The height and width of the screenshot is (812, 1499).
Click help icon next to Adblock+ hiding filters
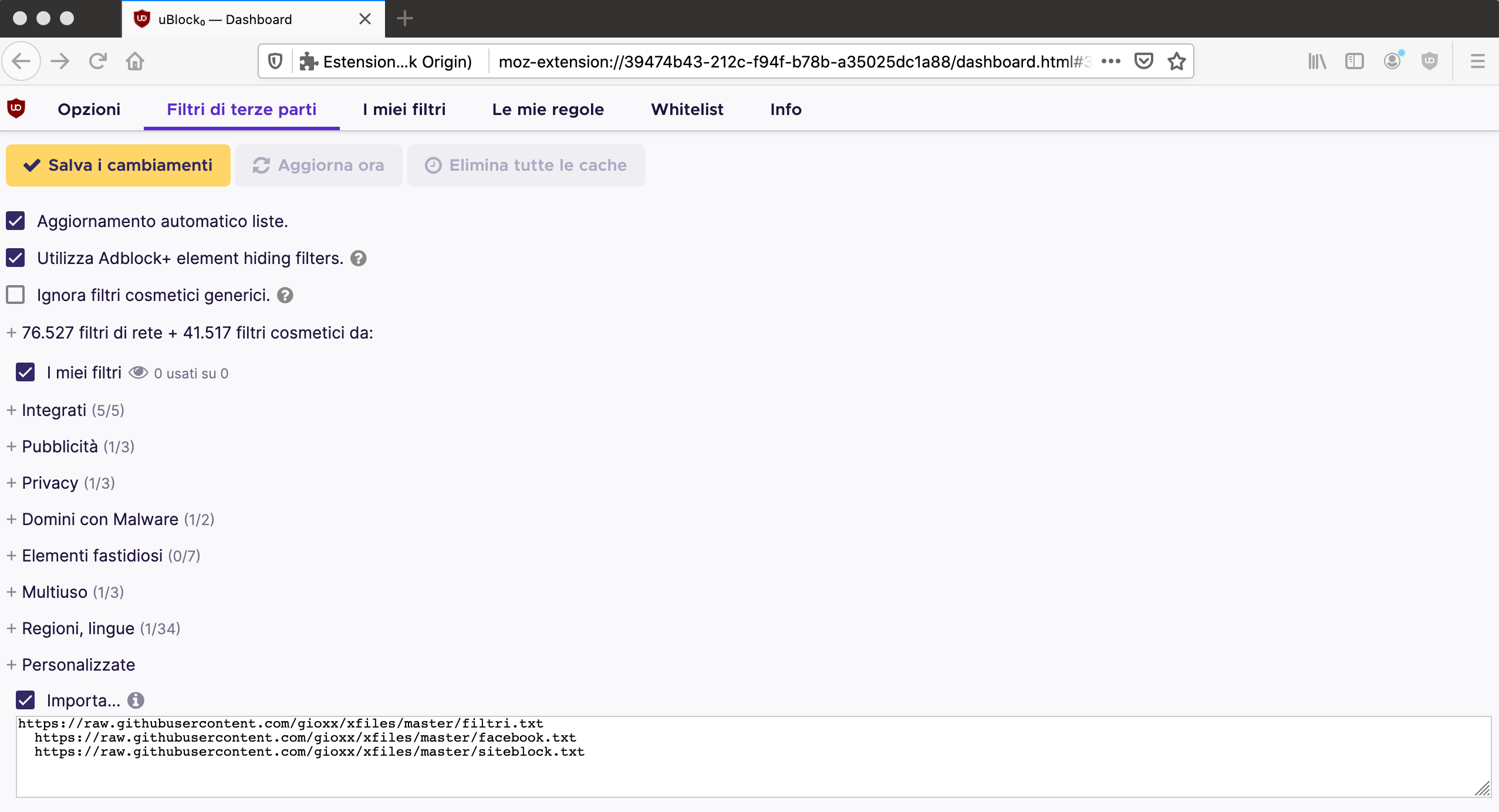[x=358, y=258]
